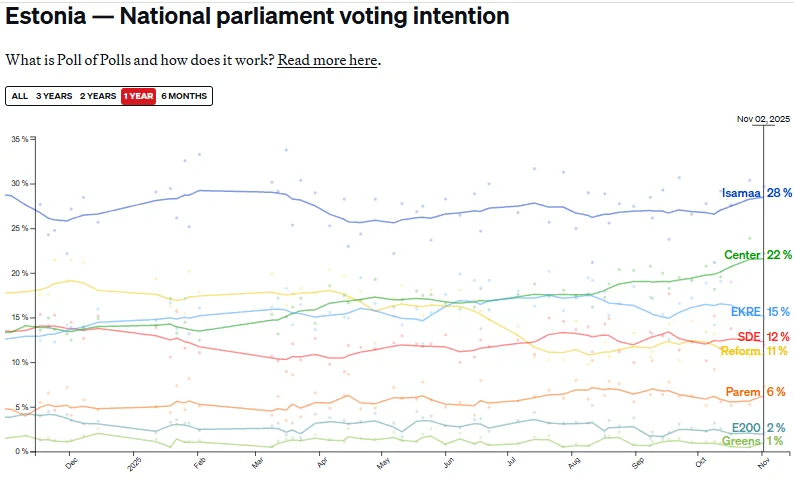Select the ALL time range button
Viewport: 794px width, 479px height.
[x=19, y=96]
